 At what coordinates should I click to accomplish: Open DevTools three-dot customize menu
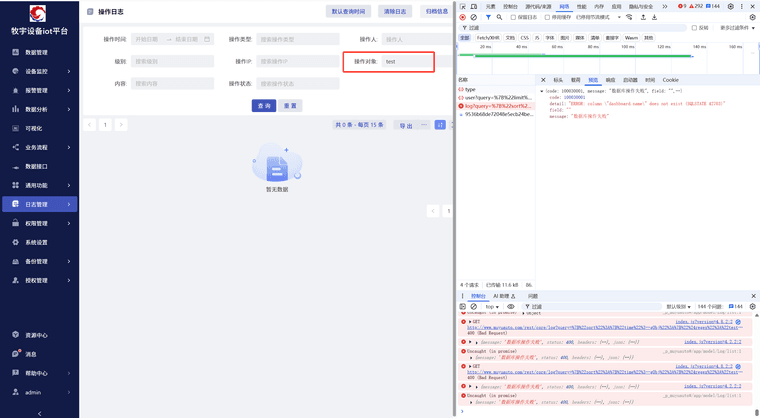742,6
